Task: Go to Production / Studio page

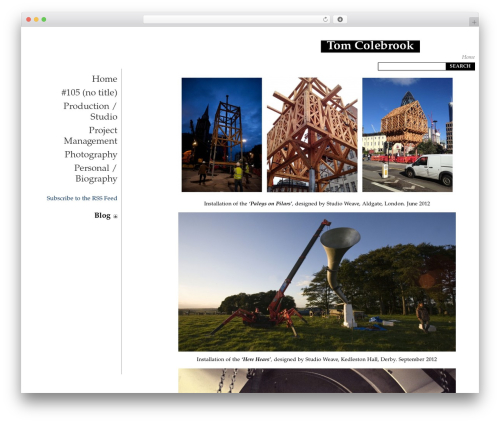Action: coord(90,111)
